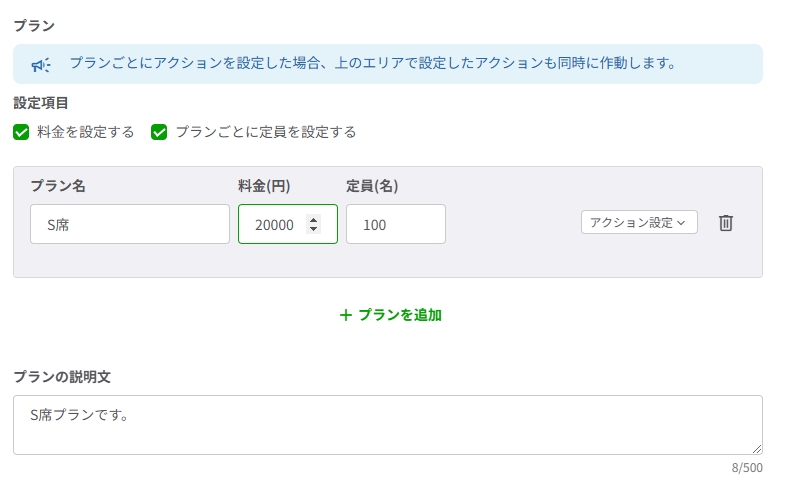Screen dimensions: 786x485
Task: Decrease 料金 with the down stepper arrow
Action: click(x=314, y=230)
